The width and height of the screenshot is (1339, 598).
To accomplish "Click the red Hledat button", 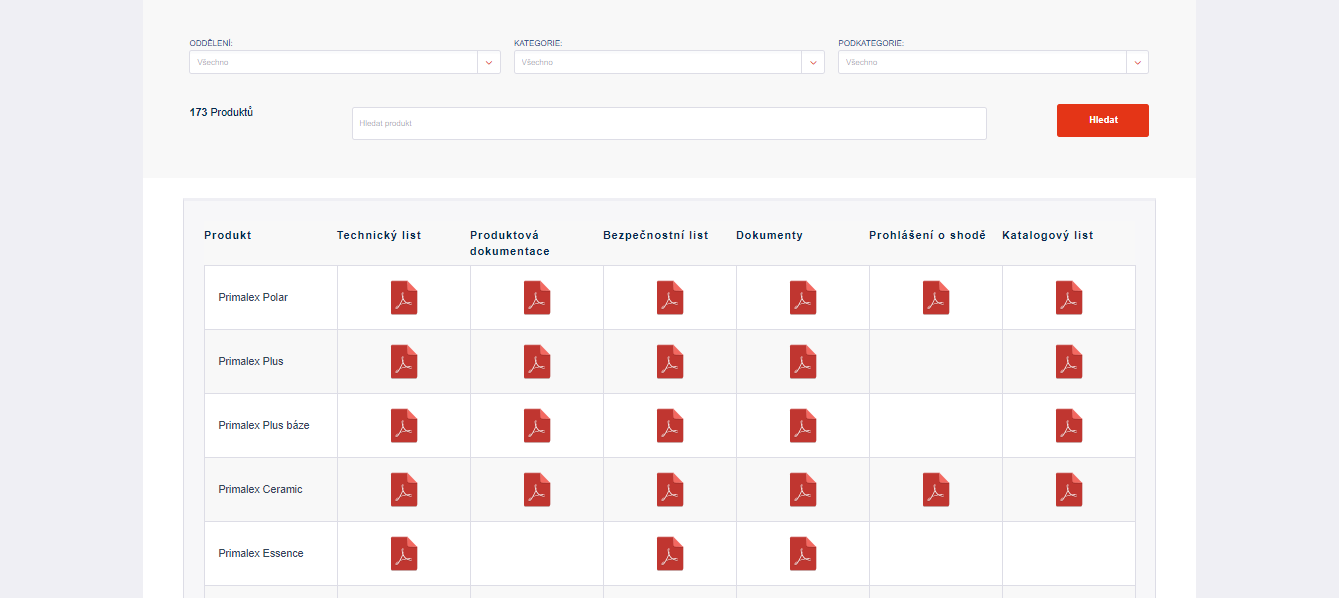I will (1102, 120).
